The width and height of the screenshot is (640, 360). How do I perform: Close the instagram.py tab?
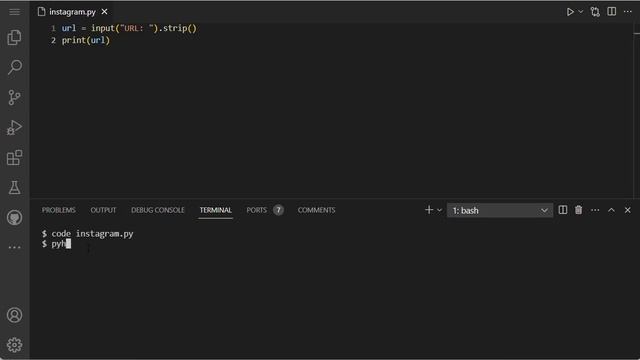click(104, 12)
